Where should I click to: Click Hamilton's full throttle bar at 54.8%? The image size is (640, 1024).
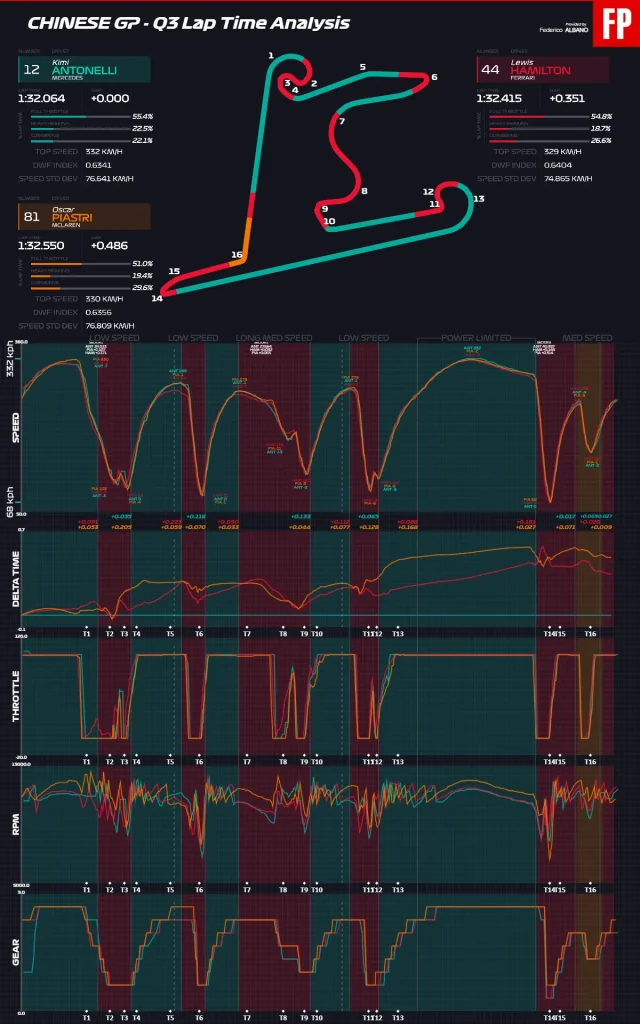click(537, 117)
